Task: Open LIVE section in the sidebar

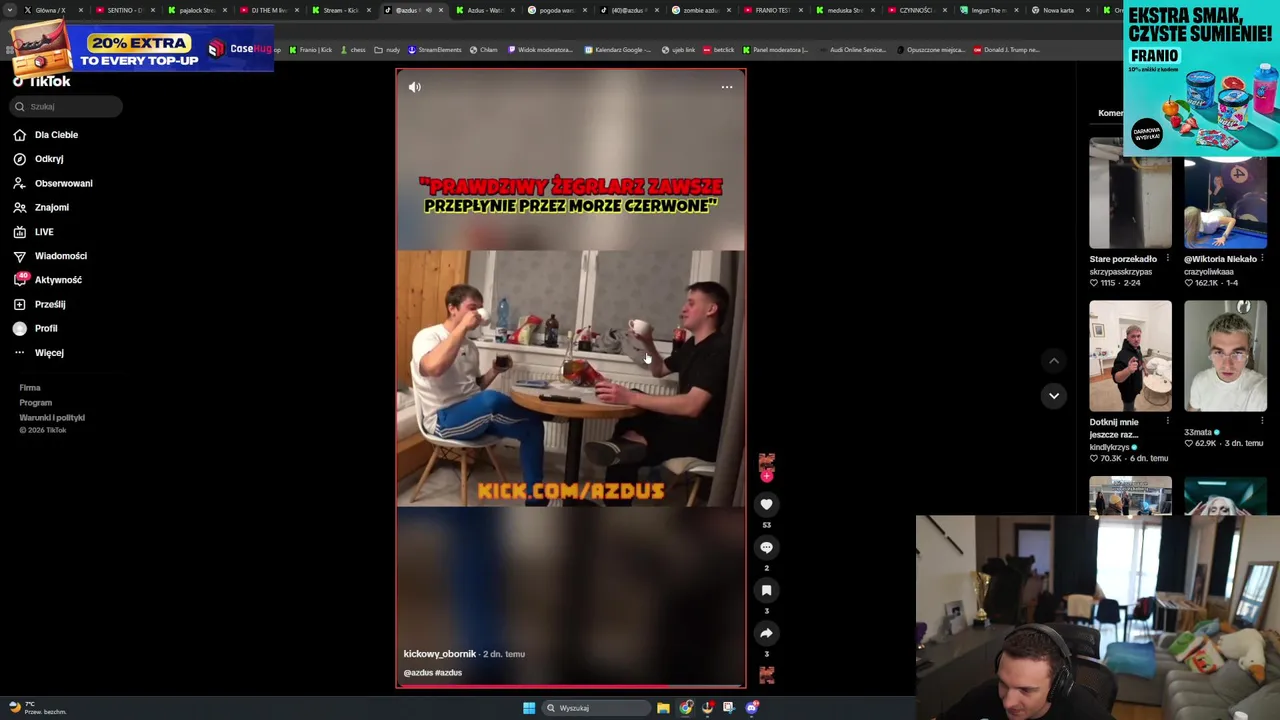Action: pyautogui.click(x=34, y=232)
